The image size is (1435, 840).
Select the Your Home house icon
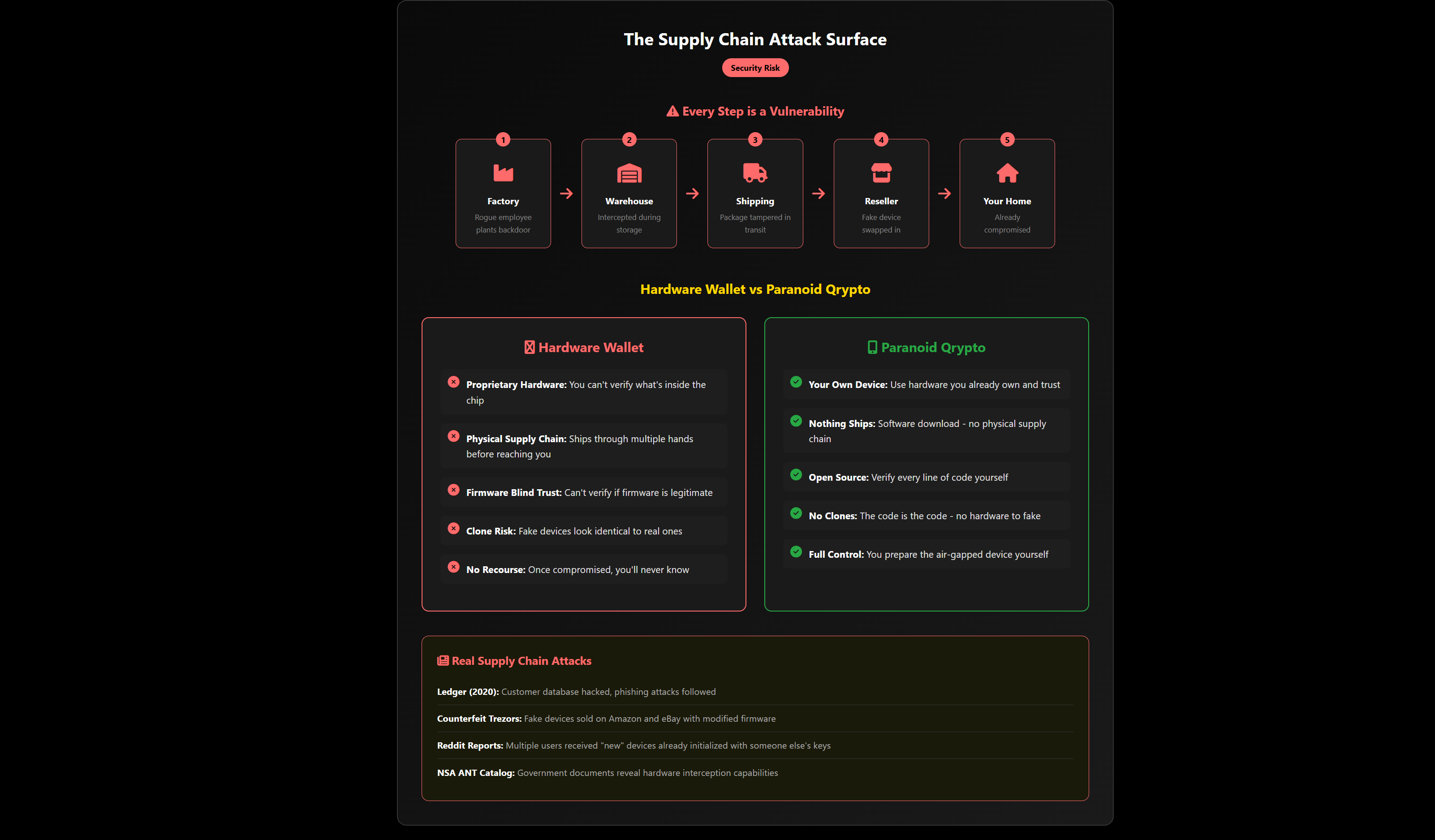[x=1007, y=172]
